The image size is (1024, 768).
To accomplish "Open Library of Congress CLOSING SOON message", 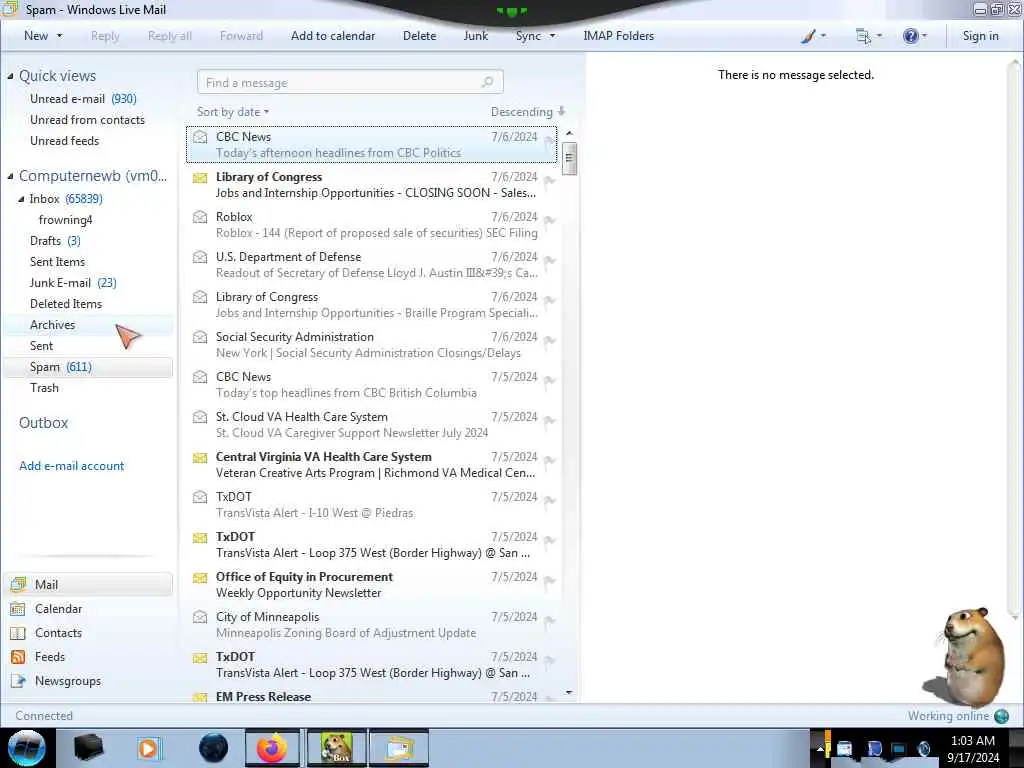I will [372, 185].
